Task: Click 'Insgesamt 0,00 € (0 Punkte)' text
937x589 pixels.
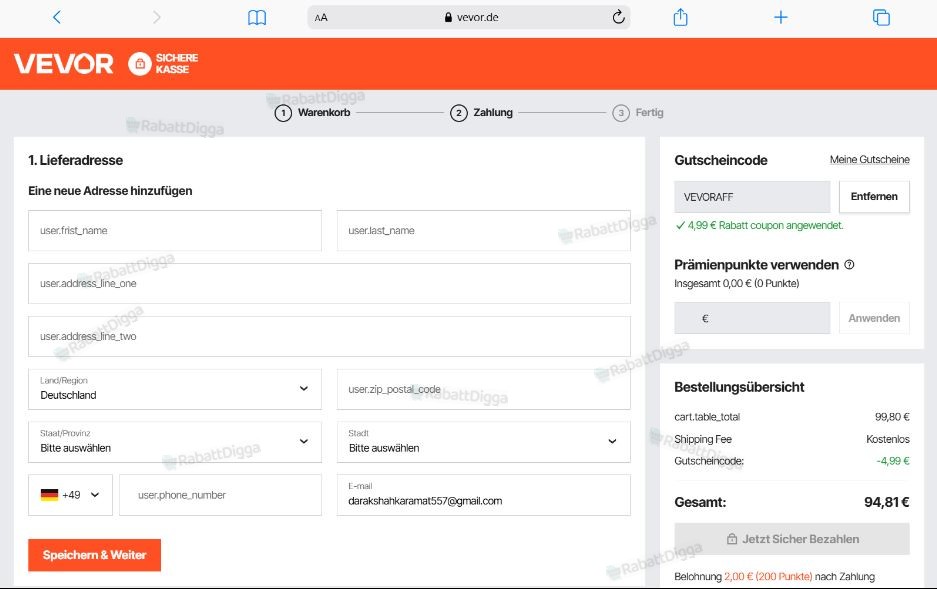Action: tap(737, 283)
